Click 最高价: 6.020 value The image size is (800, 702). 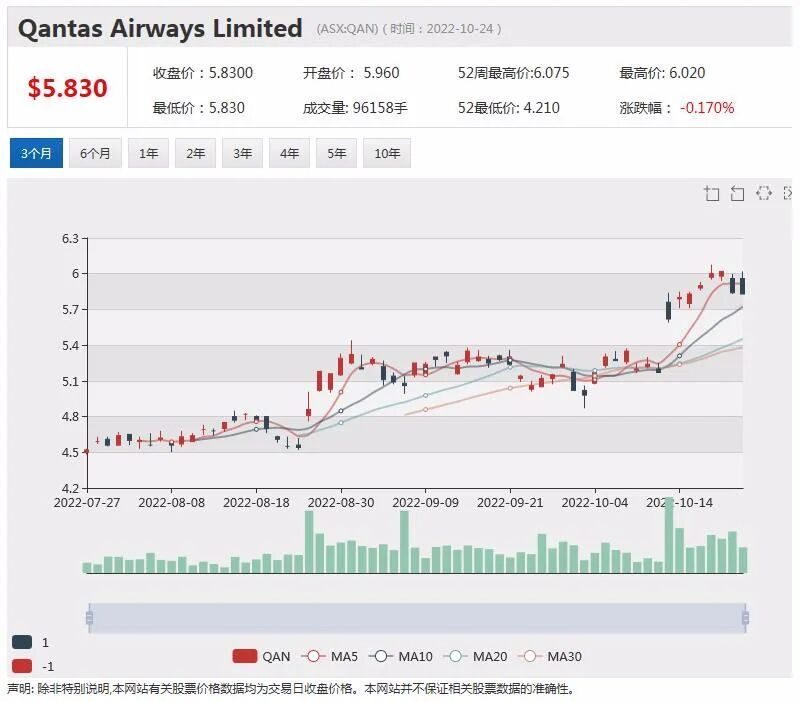point(662,73)
